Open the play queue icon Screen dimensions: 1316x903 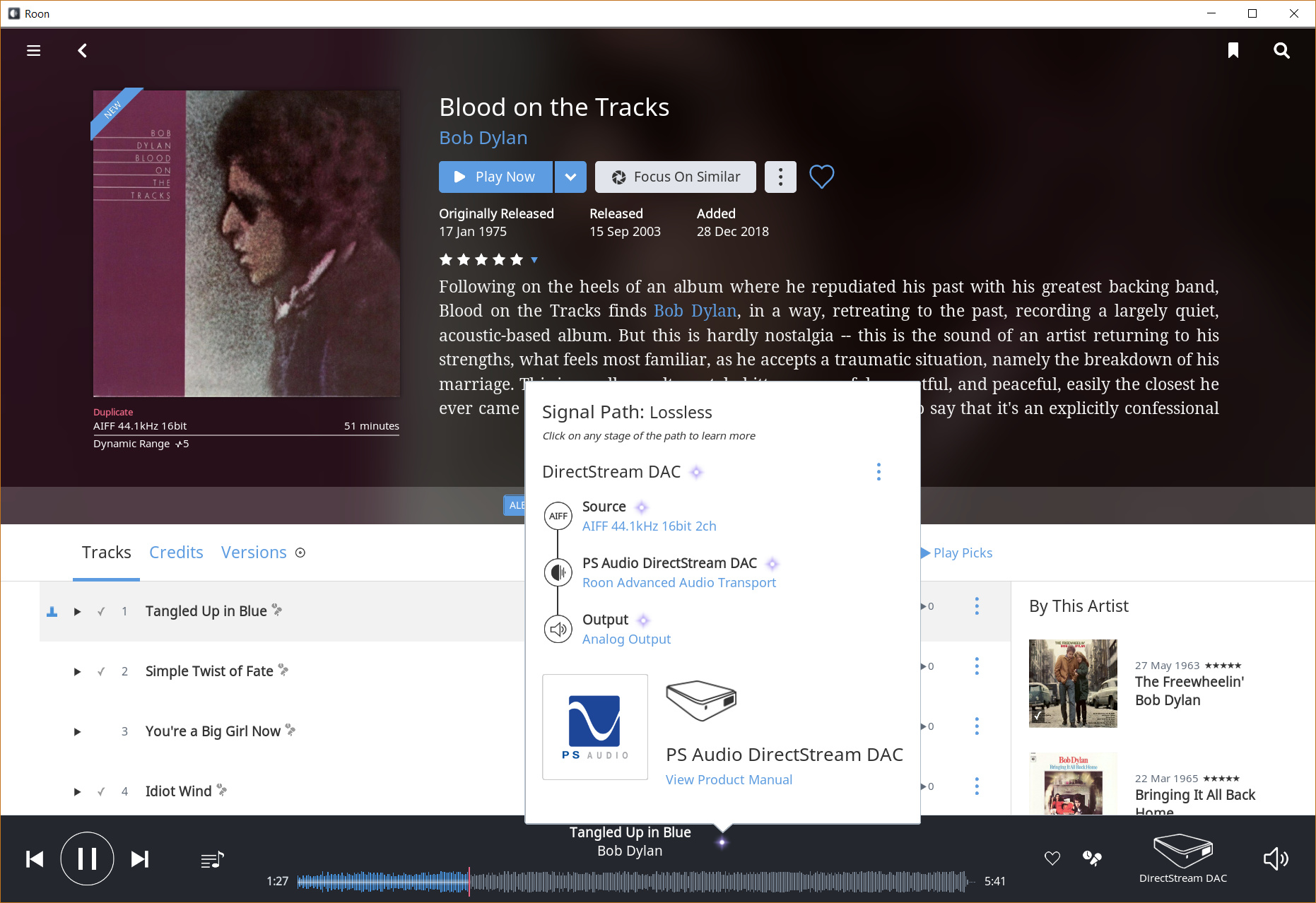(212, 860)
